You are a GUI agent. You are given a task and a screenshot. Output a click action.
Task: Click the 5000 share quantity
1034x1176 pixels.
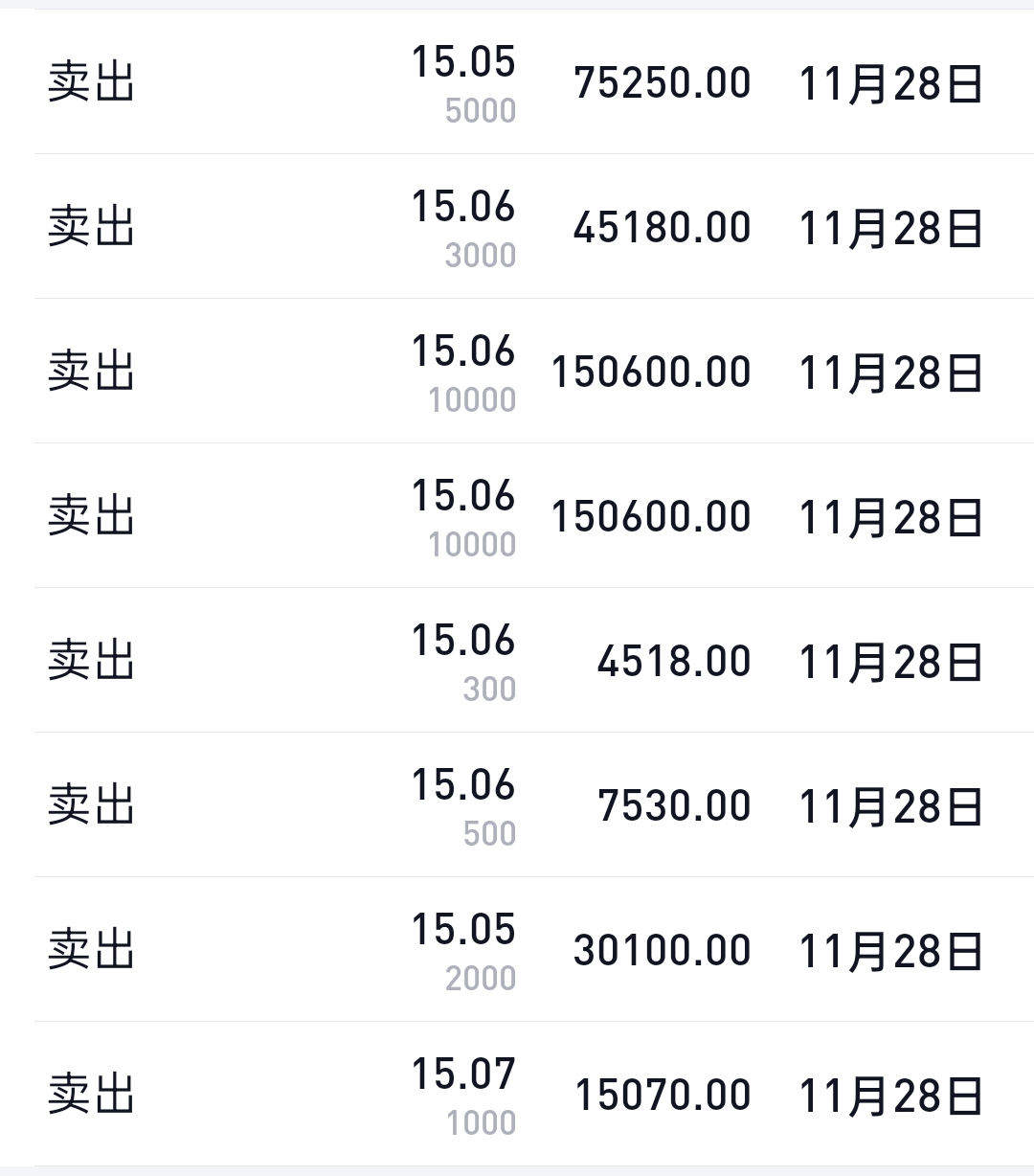point(481,111)
